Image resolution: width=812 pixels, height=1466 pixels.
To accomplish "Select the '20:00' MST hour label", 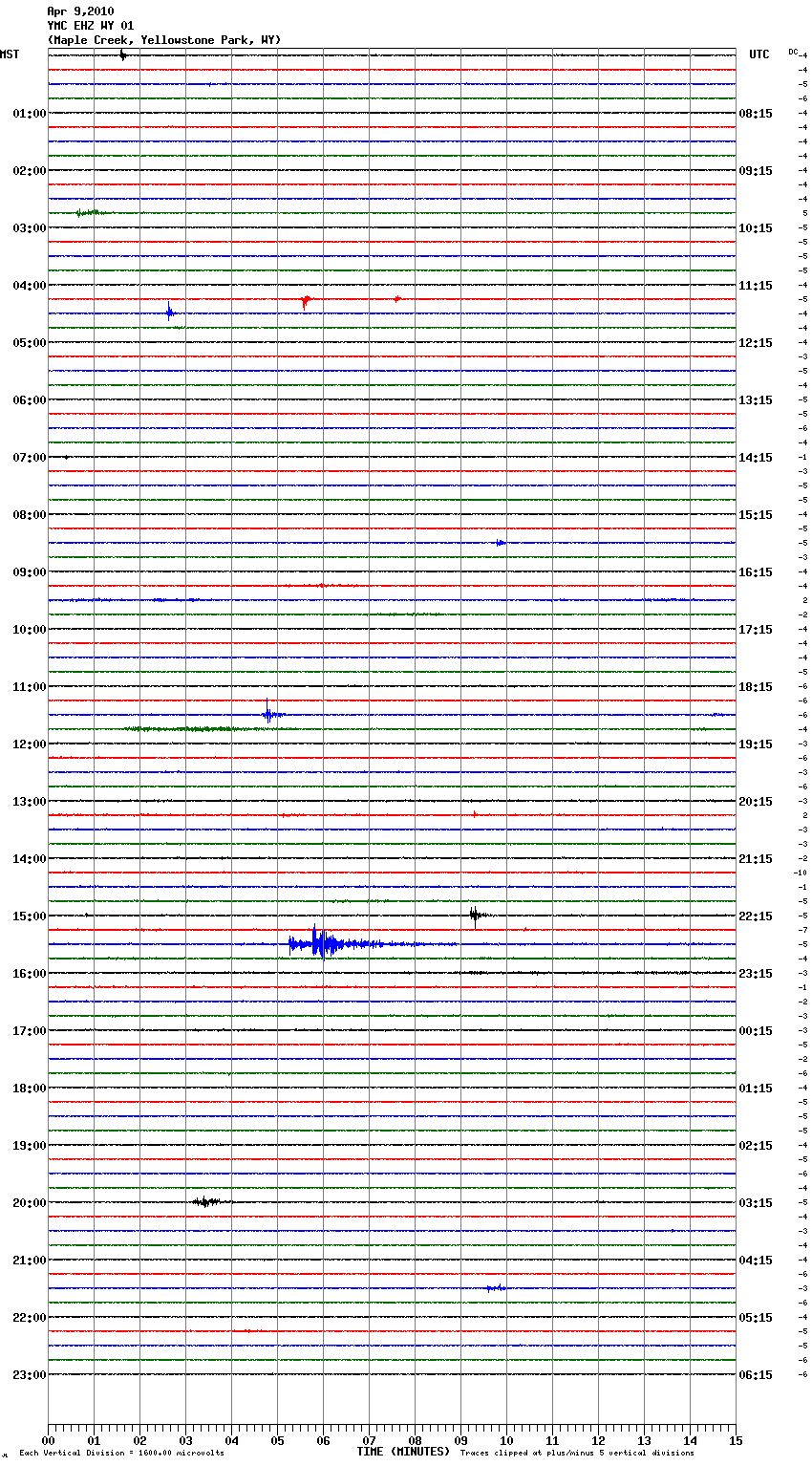I will tap(30, 1203).
